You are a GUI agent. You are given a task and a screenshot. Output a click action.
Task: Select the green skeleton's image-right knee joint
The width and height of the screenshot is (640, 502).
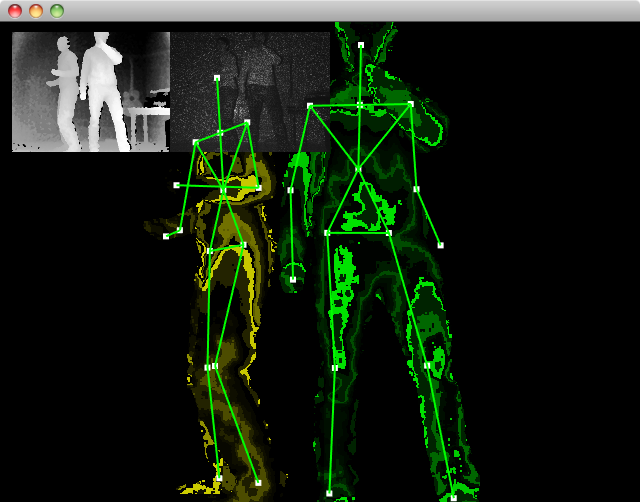tap(427, 365)
